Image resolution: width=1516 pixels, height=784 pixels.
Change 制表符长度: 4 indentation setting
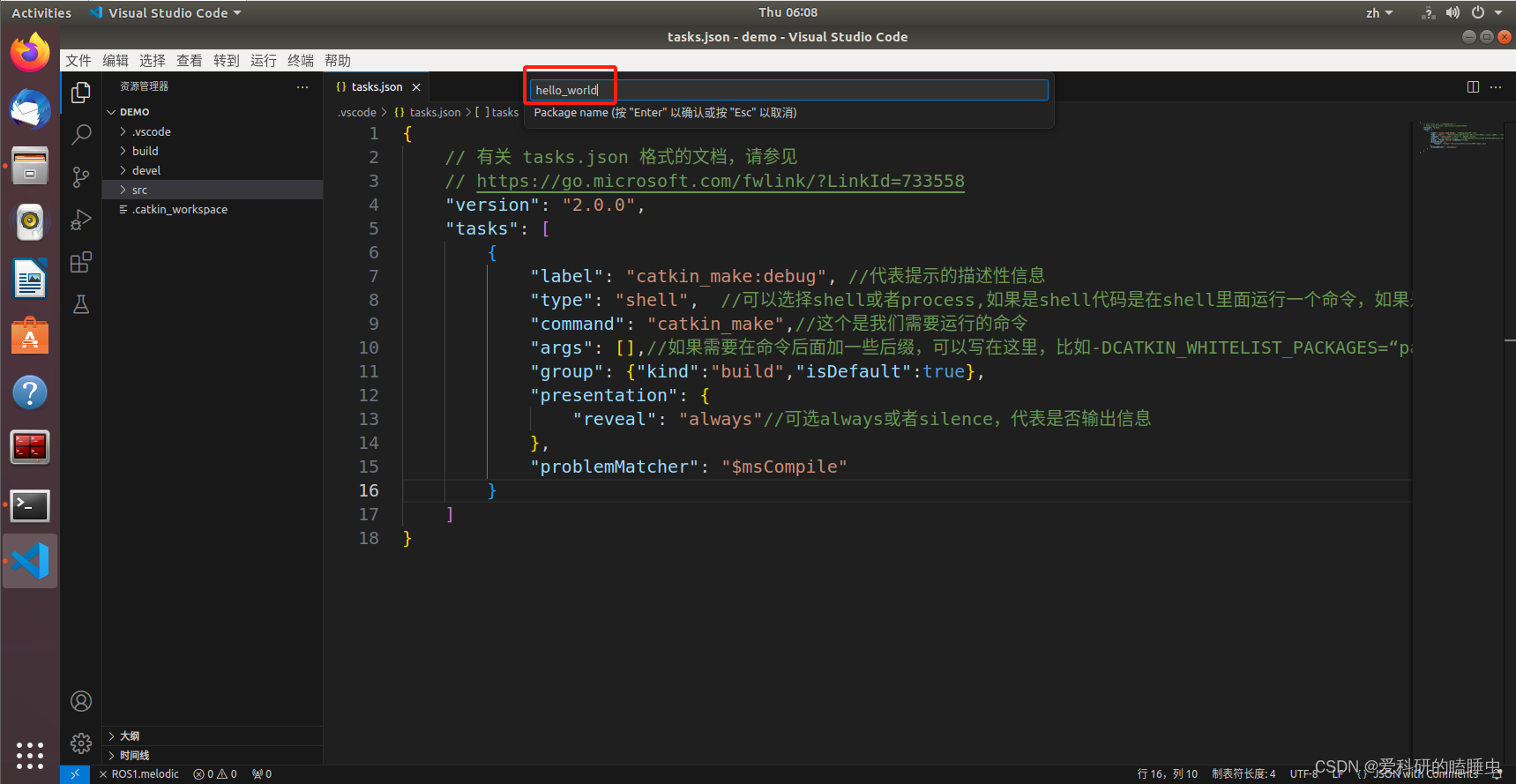(x=1243, y=774)
